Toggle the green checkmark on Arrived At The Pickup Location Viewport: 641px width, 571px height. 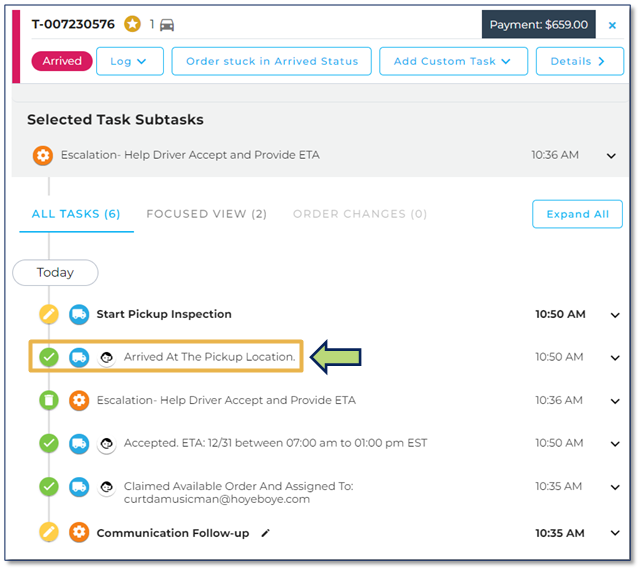(49, 357)
